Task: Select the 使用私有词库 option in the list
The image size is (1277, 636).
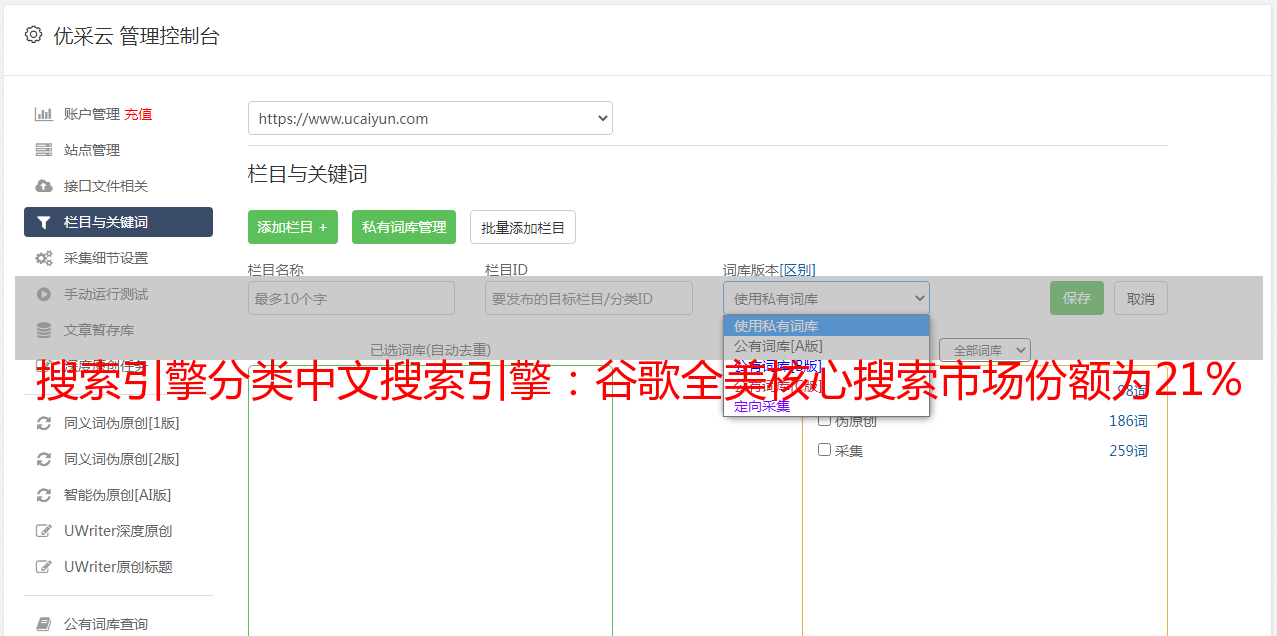Action: [826, 326]
